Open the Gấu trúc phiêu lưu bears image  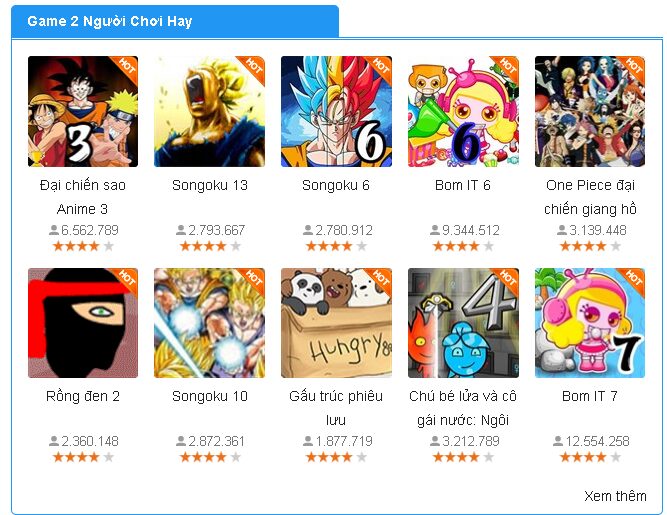(x=336, y=323)
